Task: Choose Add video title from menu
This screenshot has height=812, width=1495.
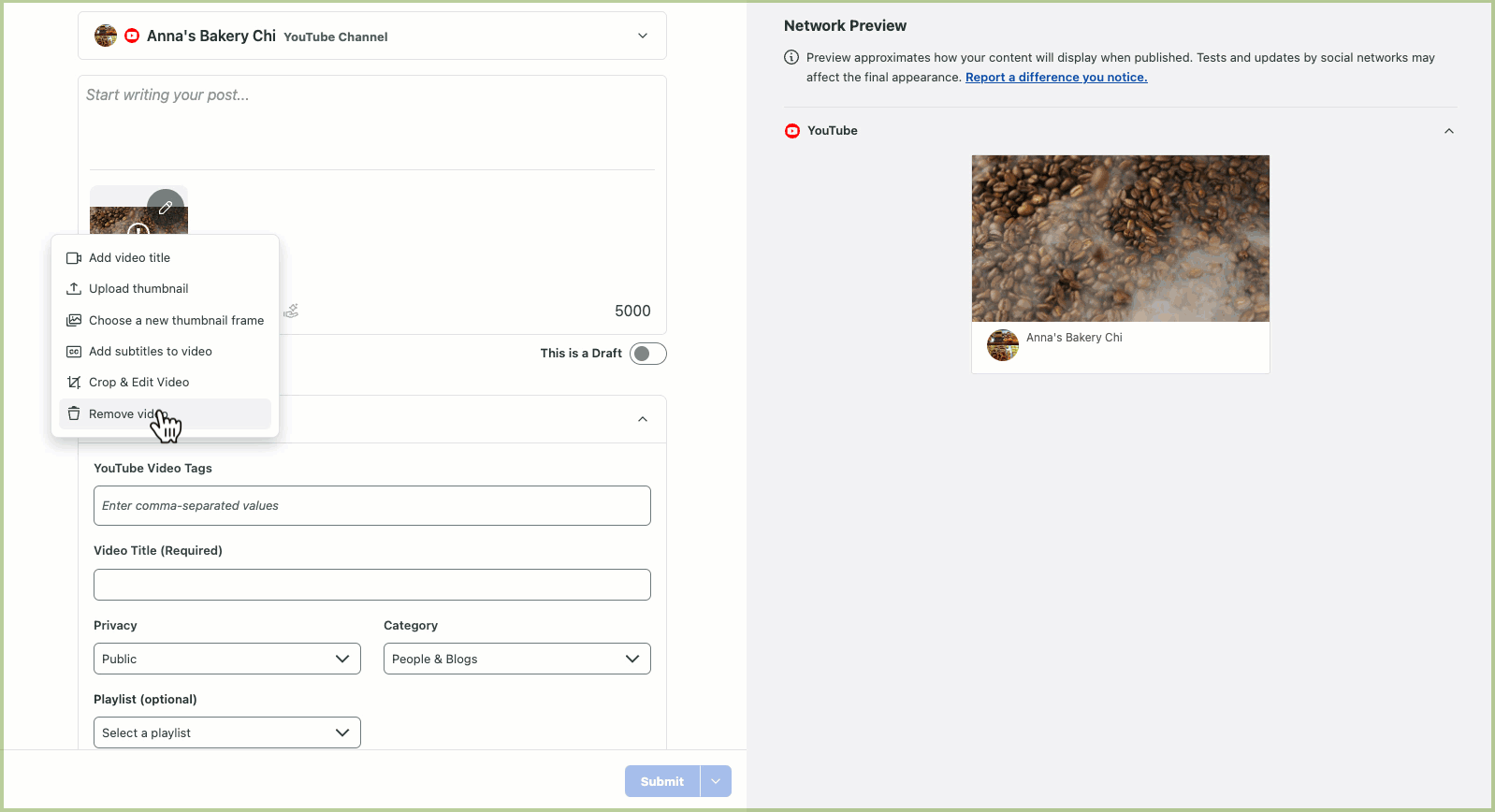Action: point(165,258)
